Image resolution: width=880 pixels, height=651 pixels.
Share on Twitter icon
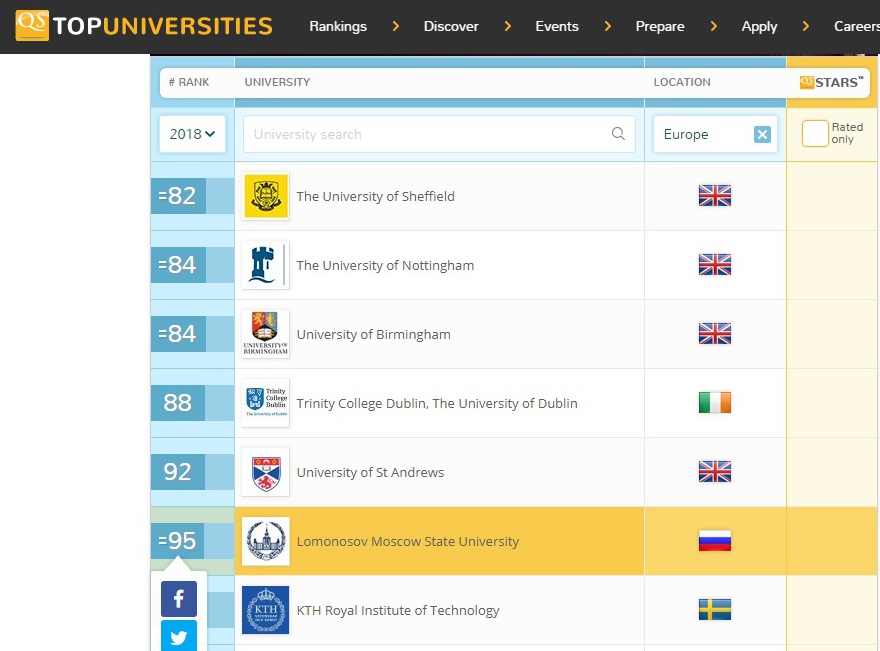pyautogui.click(x=179, y=636)
